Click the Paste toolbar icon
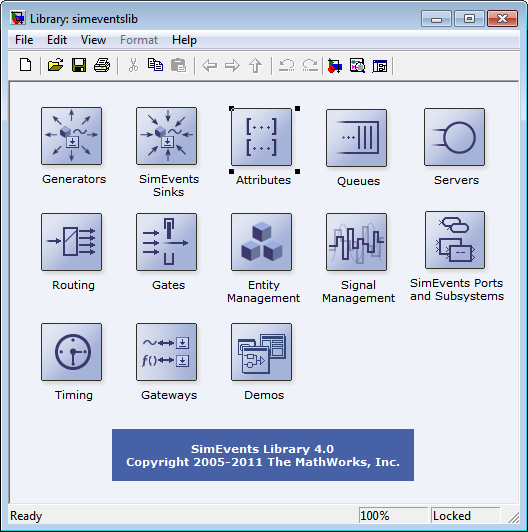 click(178, 65)
